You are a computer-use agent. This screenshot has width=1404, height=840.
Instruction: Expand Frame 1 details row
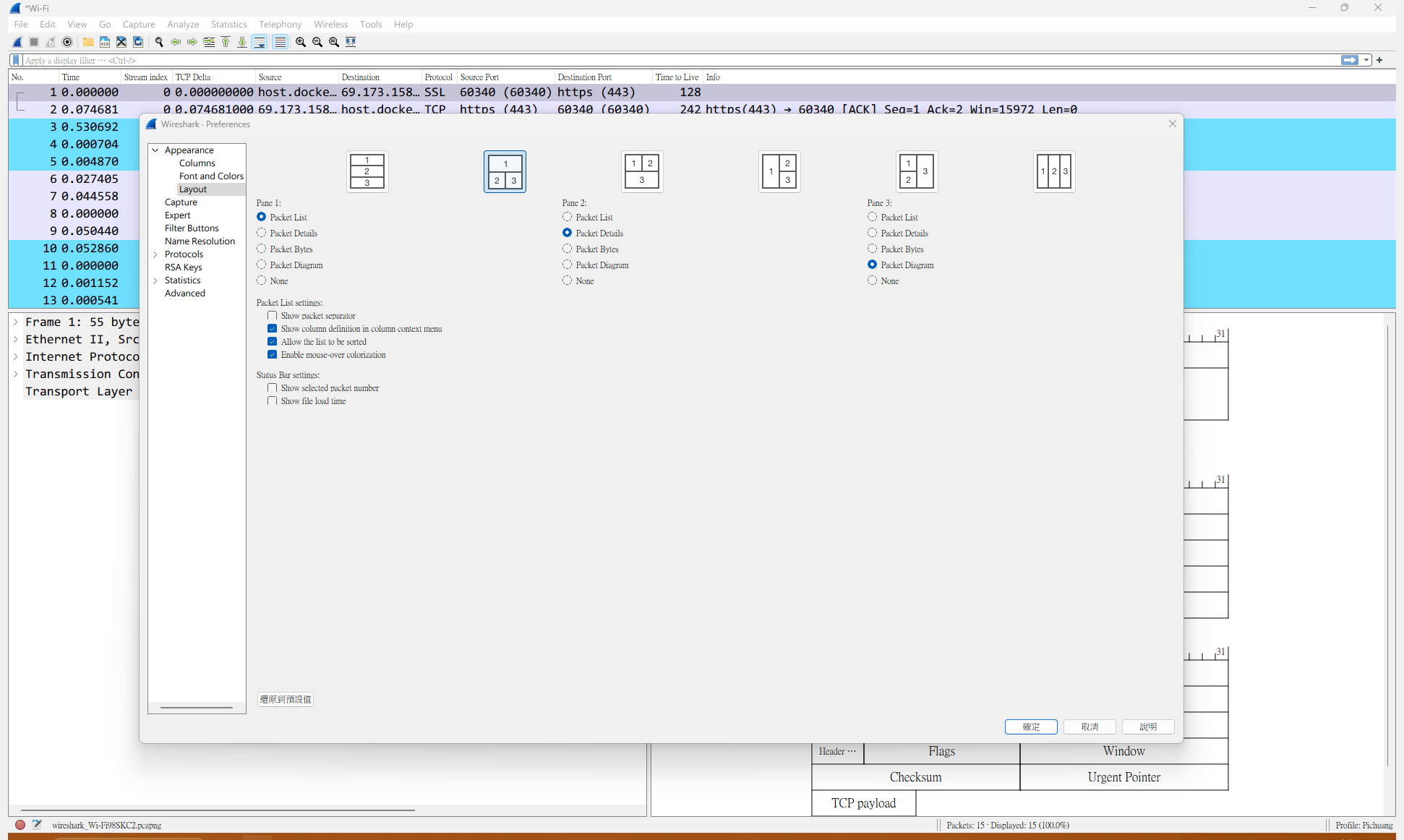tap(16, 322)
